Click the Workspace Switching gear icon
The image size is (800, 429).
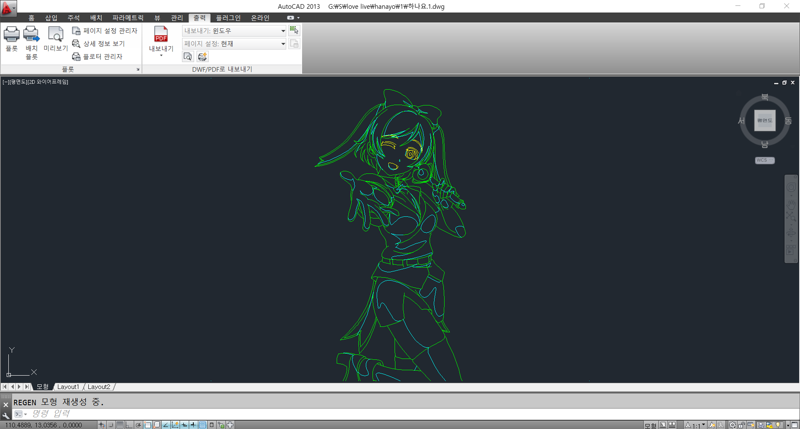click(733, 425)
